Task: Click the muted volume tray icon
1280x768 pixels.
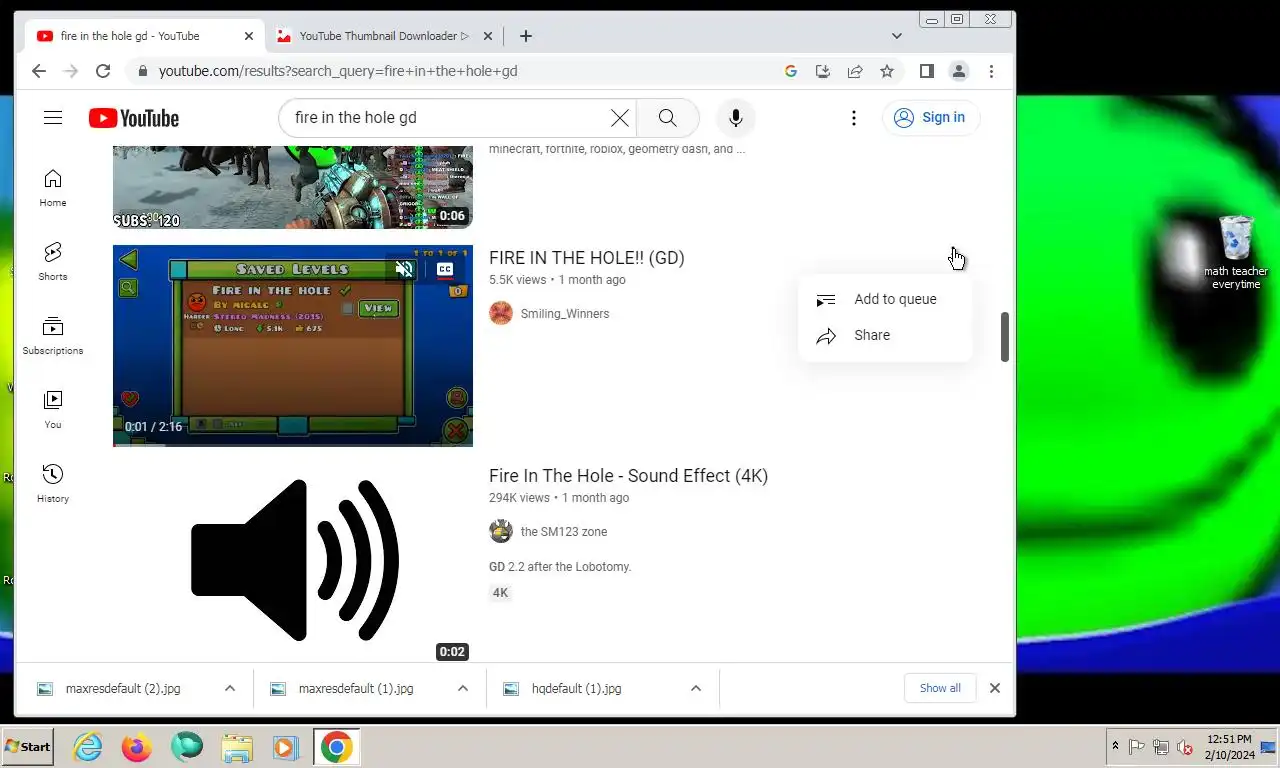Action: [1185, 747]
